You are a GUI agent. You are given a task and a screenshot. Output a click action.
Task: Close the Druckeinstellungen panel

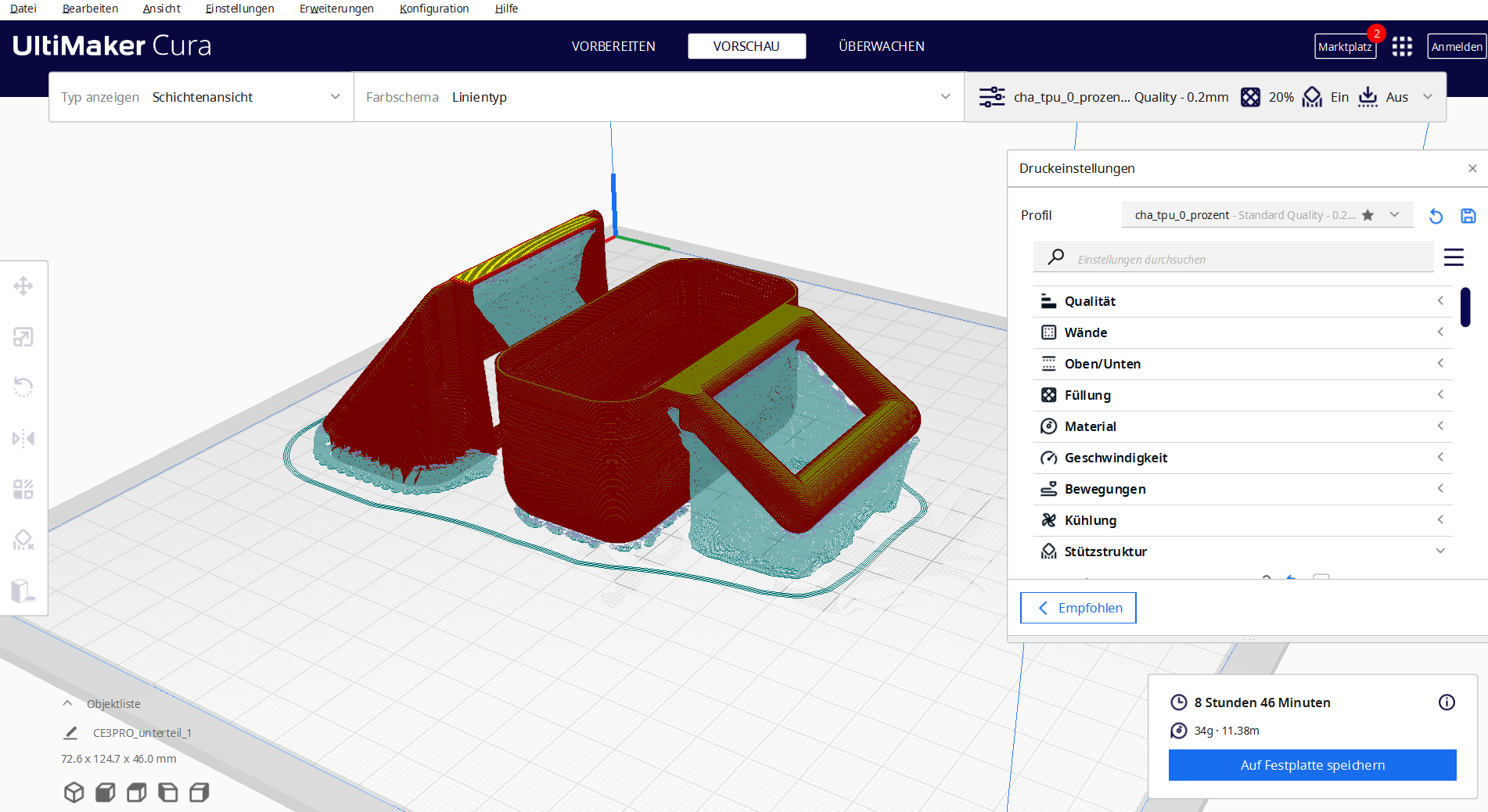1472,168
